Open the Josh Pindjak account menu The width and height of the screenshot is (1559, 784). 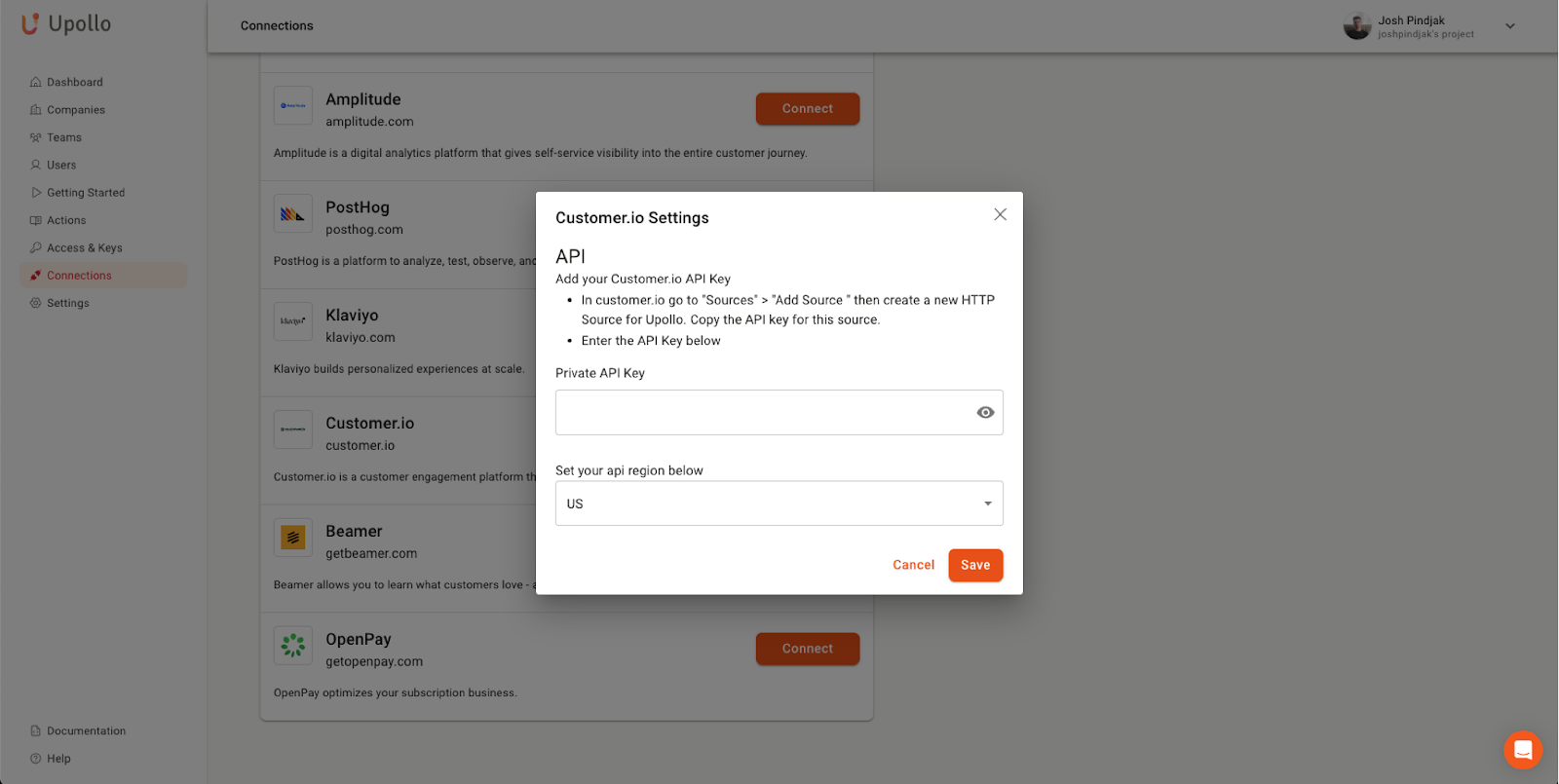[x=1509, y=26]
